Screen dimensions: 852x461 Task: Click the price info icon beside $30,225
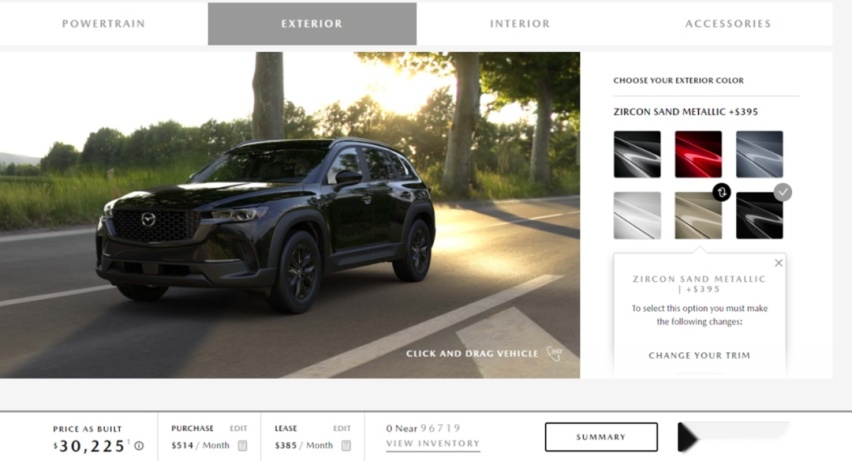coord(139,446)
